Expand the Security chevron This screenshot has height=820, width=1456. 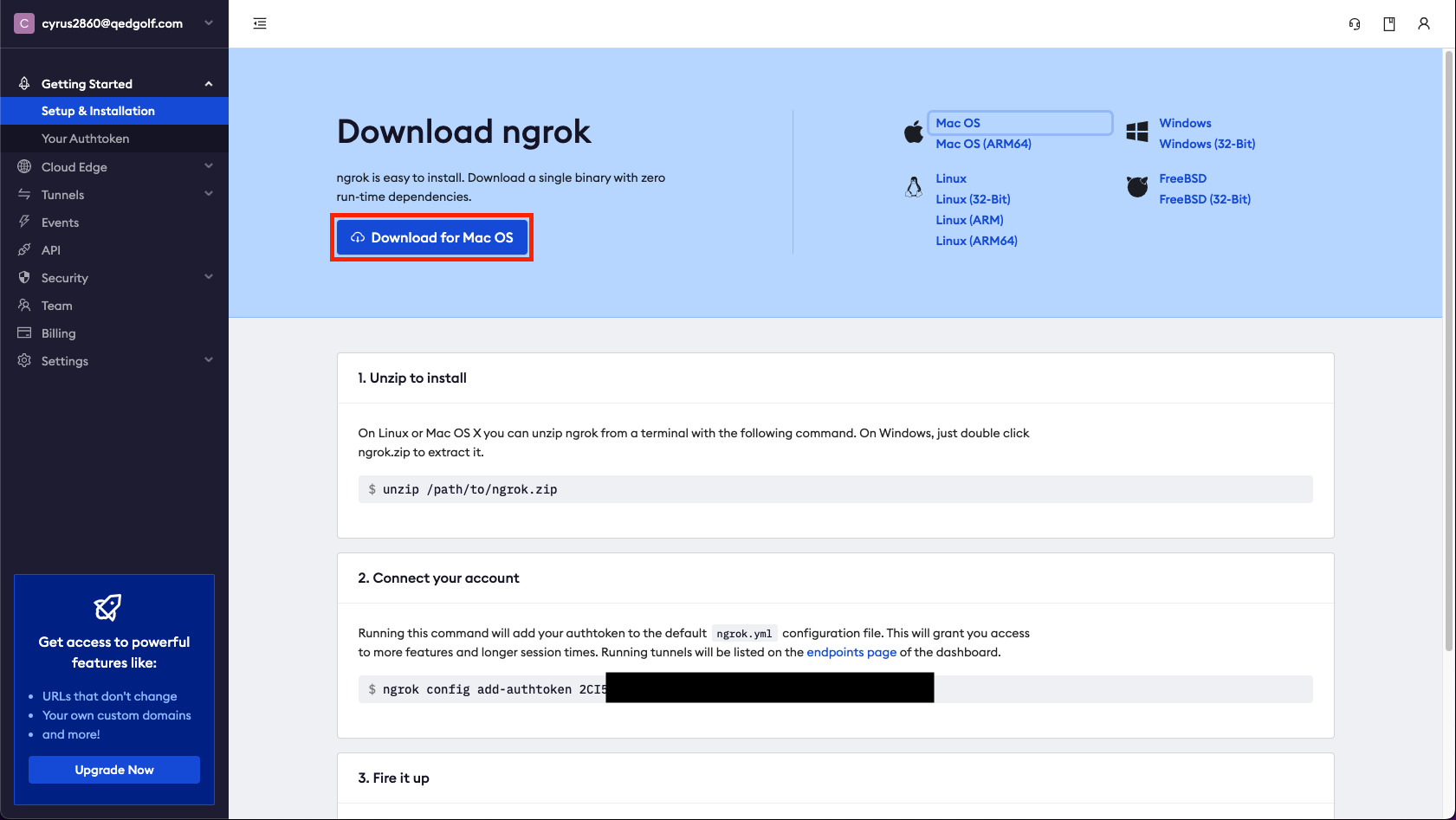[209, 277]
